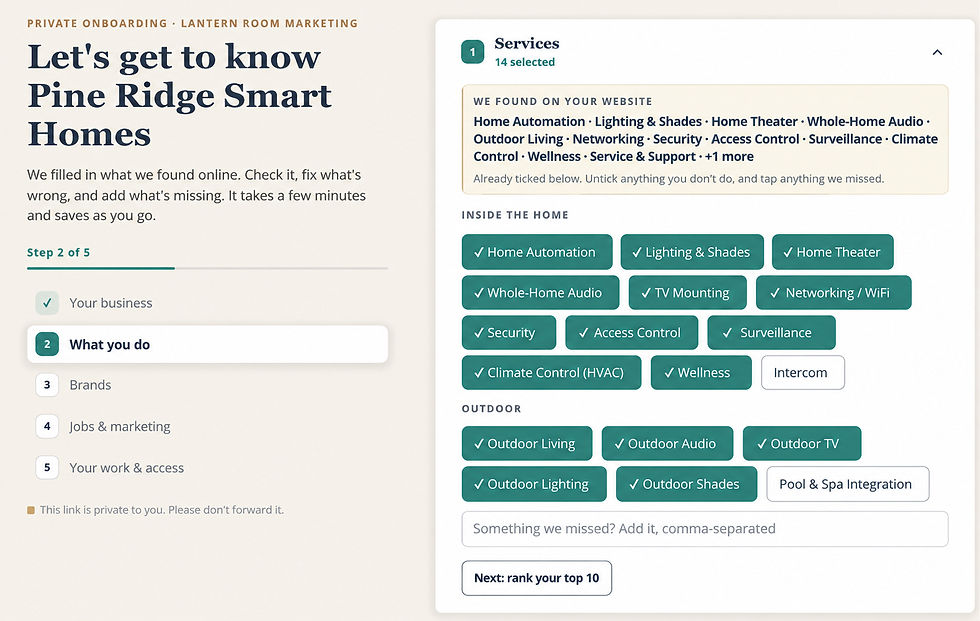Click WE FOUND ON YOUR WEBSITE heading
Viewport: 980px width, 621px height.
click(562, 101)
